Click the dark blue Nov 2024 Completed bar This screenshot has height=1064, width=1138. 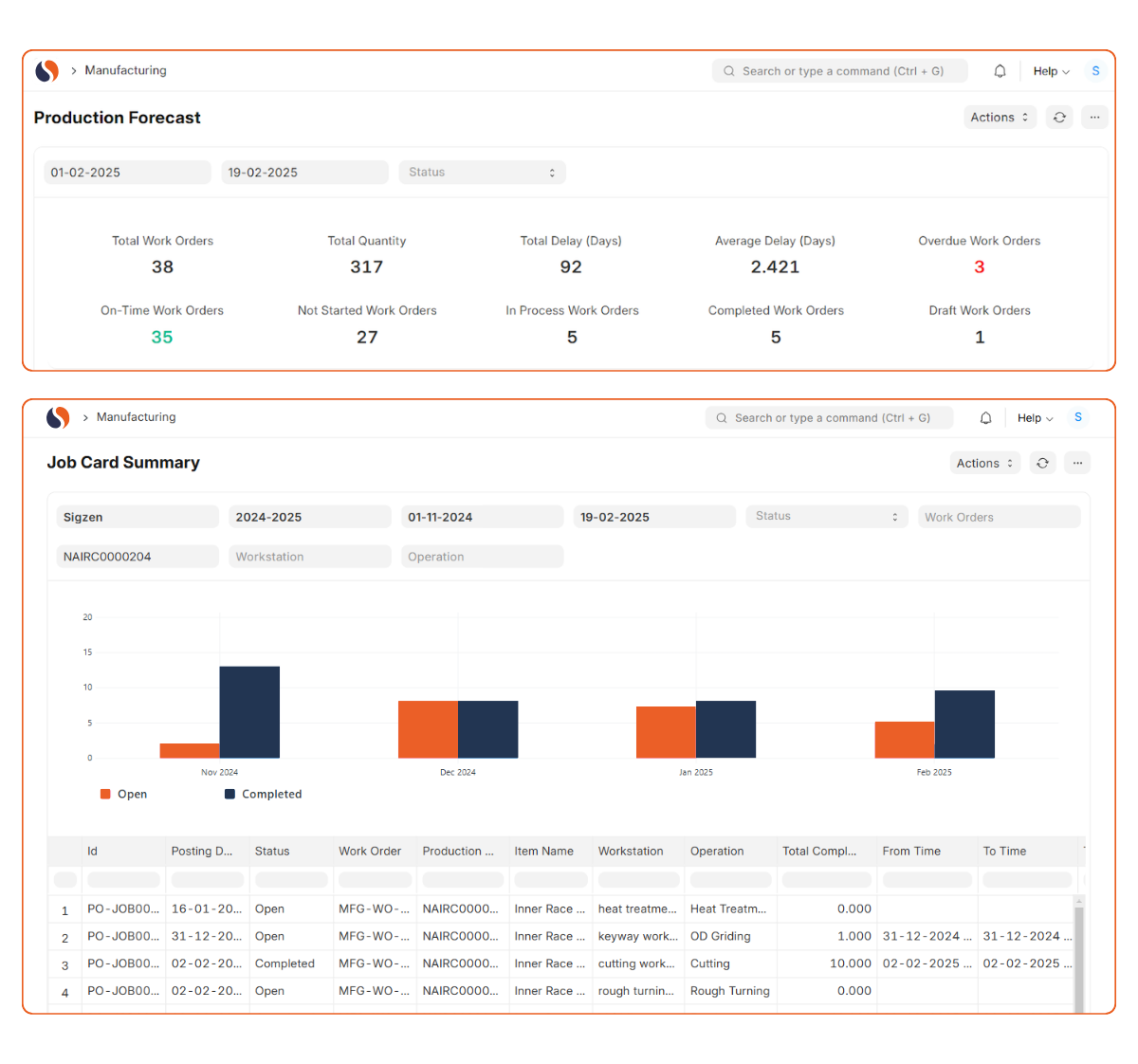point(249,712)
